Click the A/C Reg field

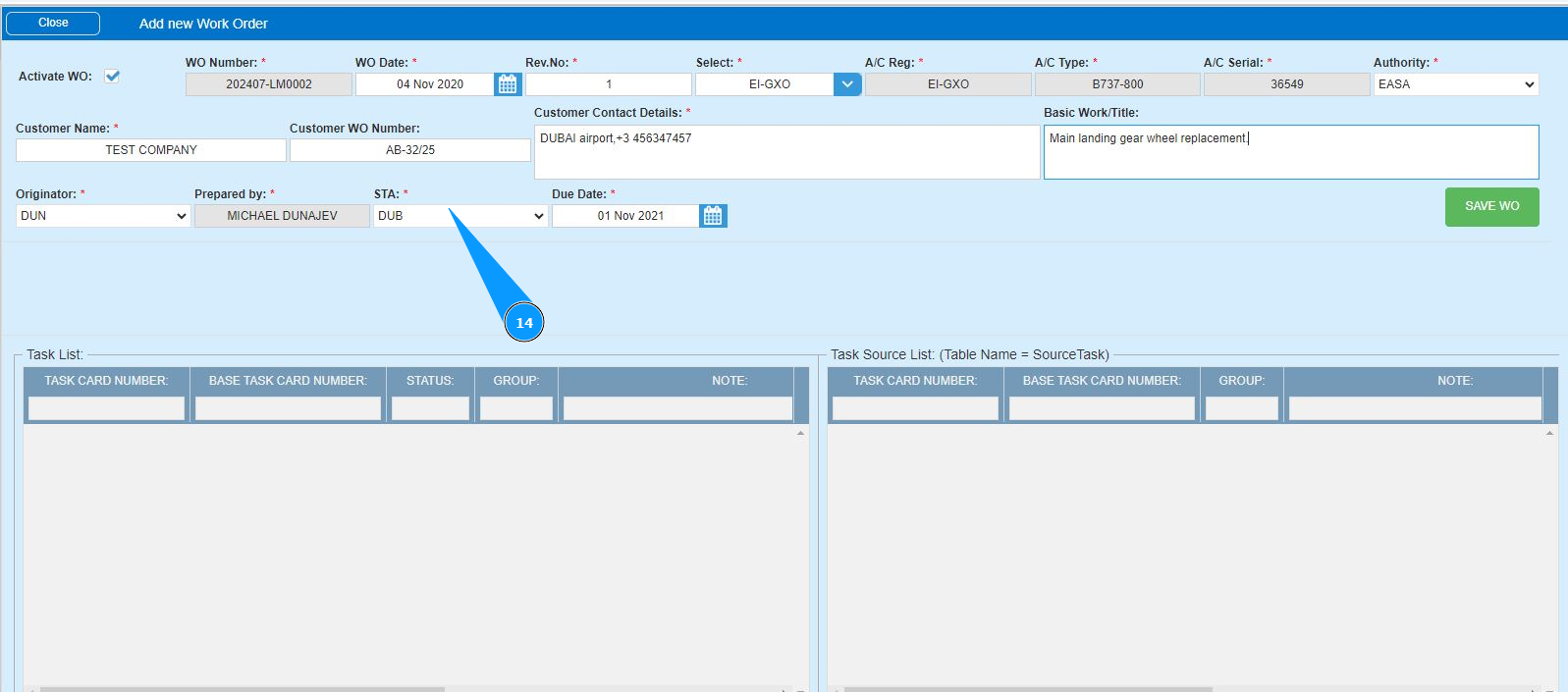[948, 84]
